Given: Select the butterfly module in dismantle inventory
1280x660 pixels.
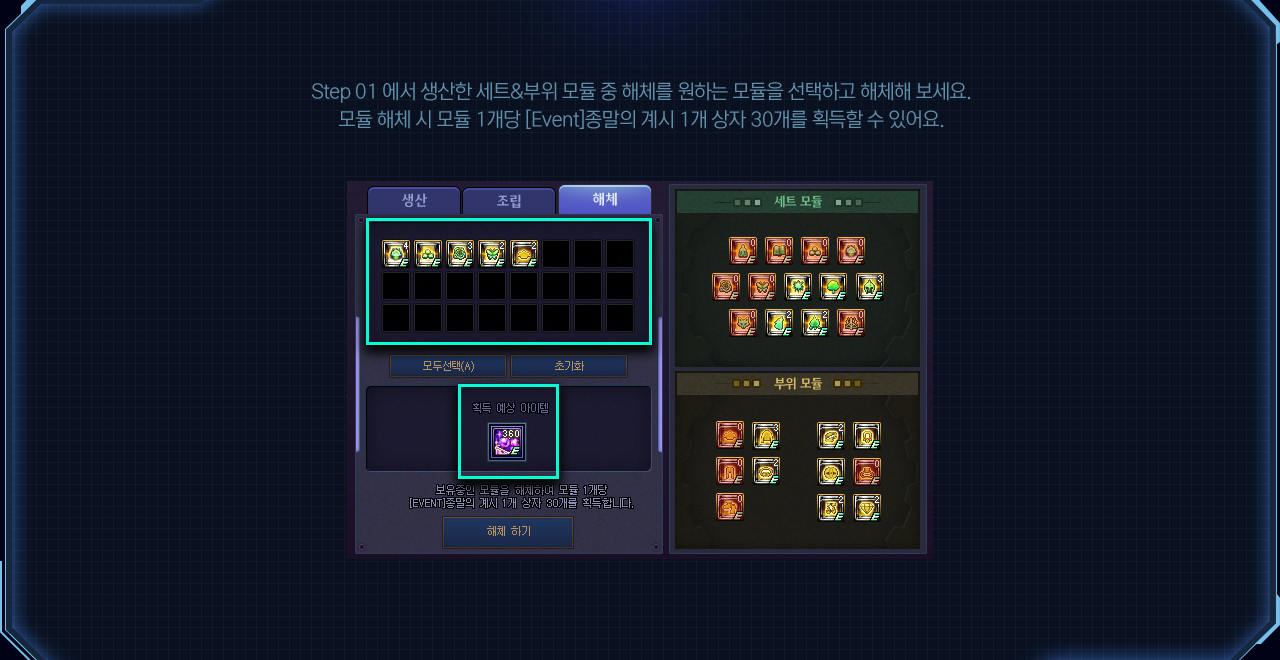Looking at the screenshot, I should click(492, 254).
